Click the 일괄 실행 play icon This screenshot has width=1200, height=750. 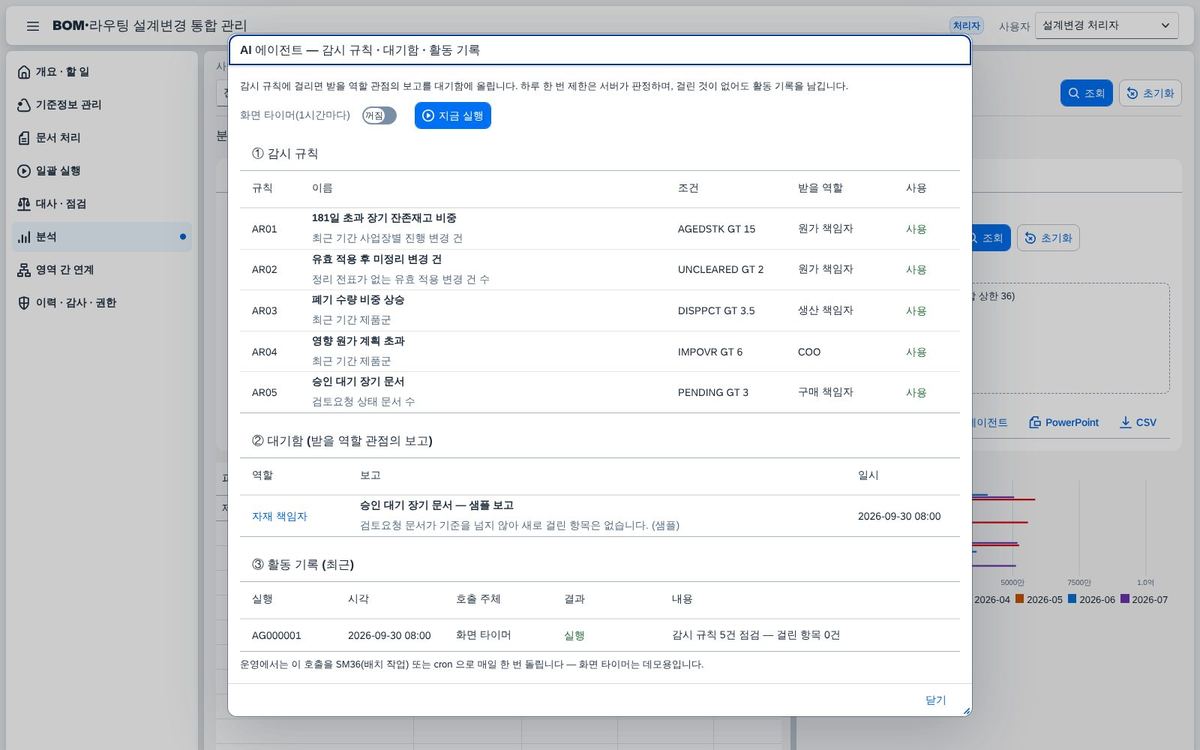24,171
